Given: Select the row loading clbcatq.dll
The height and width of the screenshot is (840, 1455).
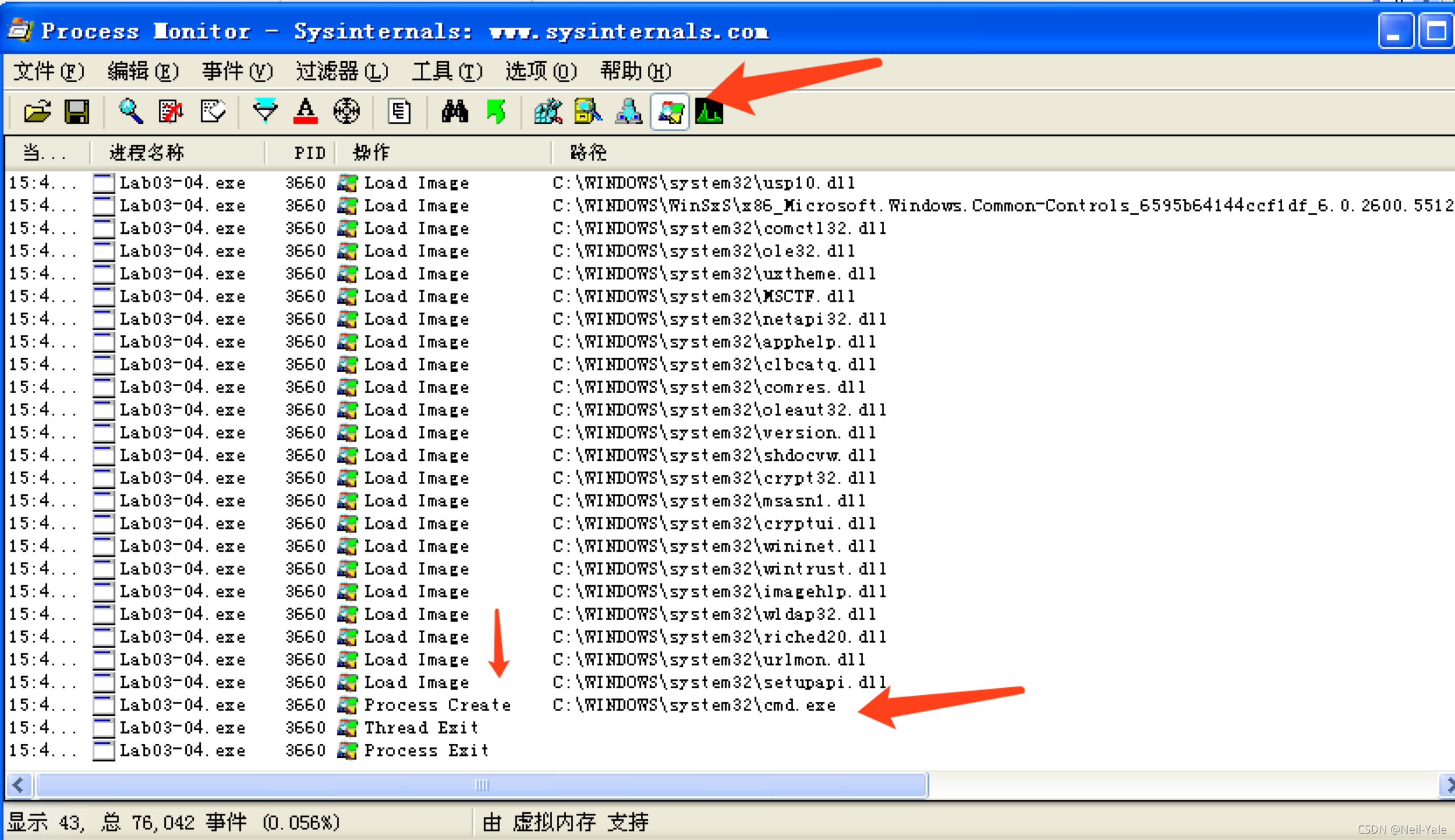Looking at the screenshot, I should (730, 365).
